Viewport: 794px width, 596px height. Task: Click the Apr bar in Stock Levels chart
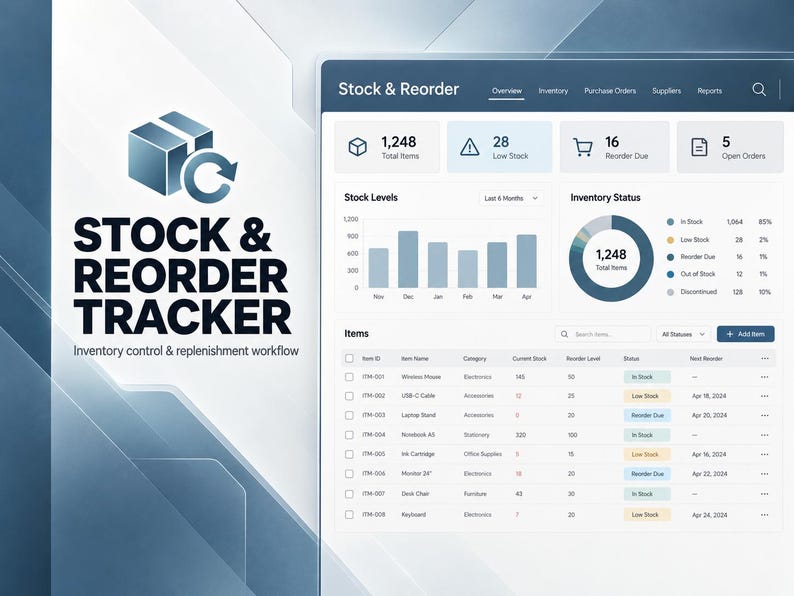(527, 261)
